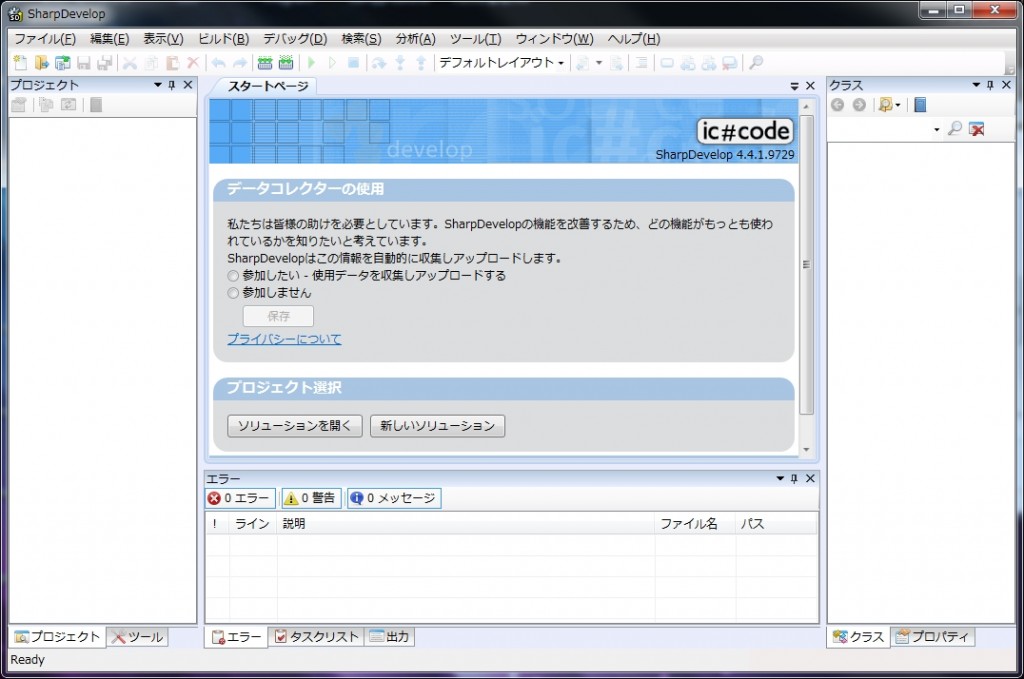
Task: Open the デフォルトレイアウト layout dropdown
Action: pyautogui.click(x=500, y=62)
